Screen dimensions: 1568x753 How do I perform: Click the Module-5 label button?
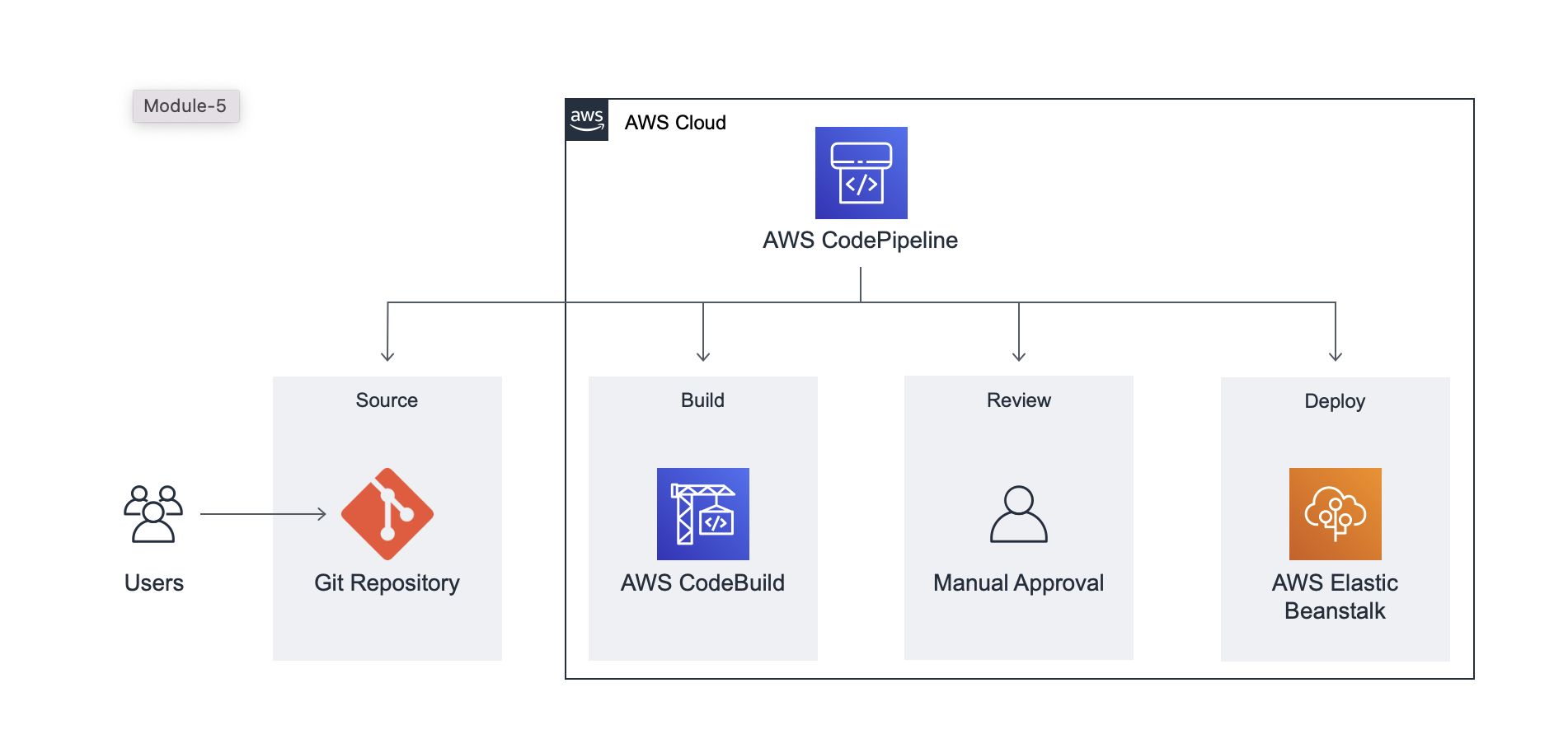[x=186, y=106]
